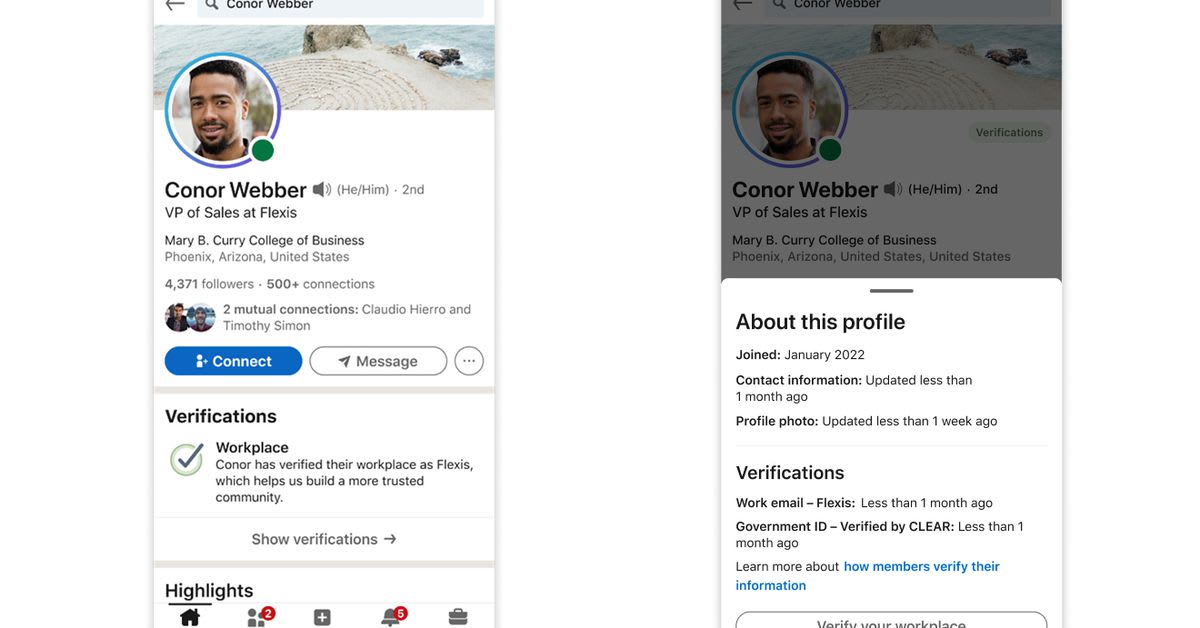The width and height of the screenshot is (1200, 628).
Task: Click the drag handle atop About this profile sheet
Action: [x=891, y=291]
